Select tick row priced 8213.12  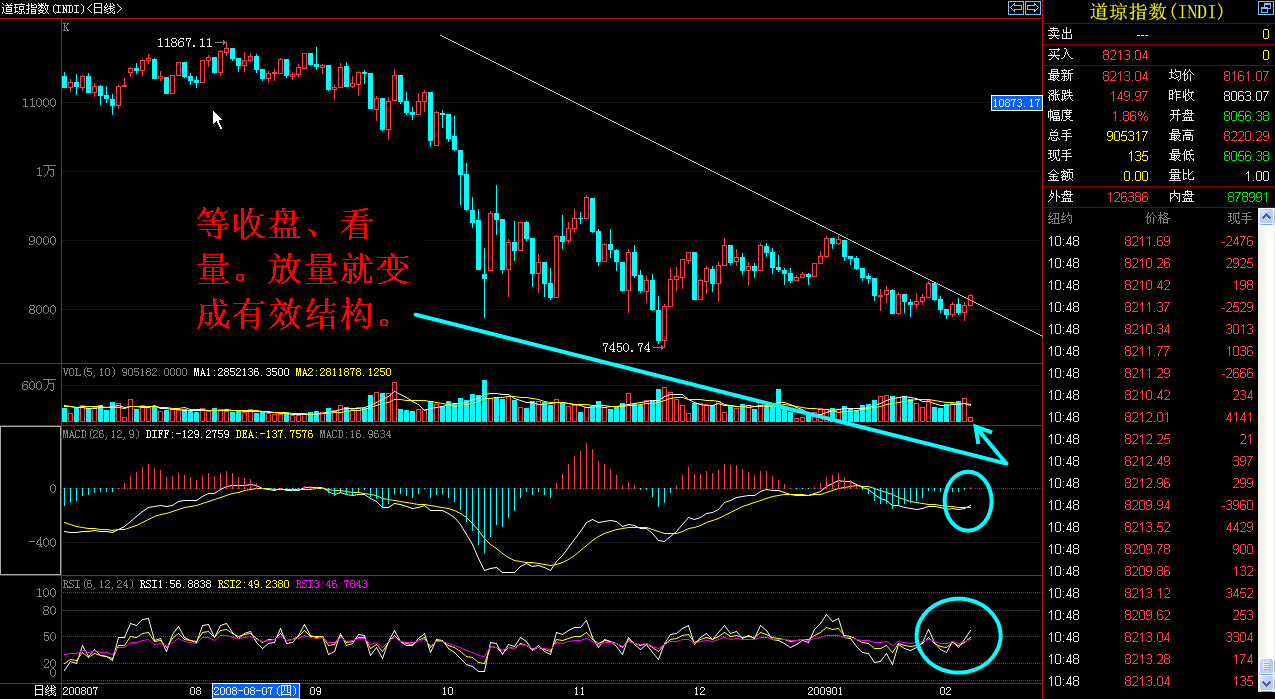1151,593
